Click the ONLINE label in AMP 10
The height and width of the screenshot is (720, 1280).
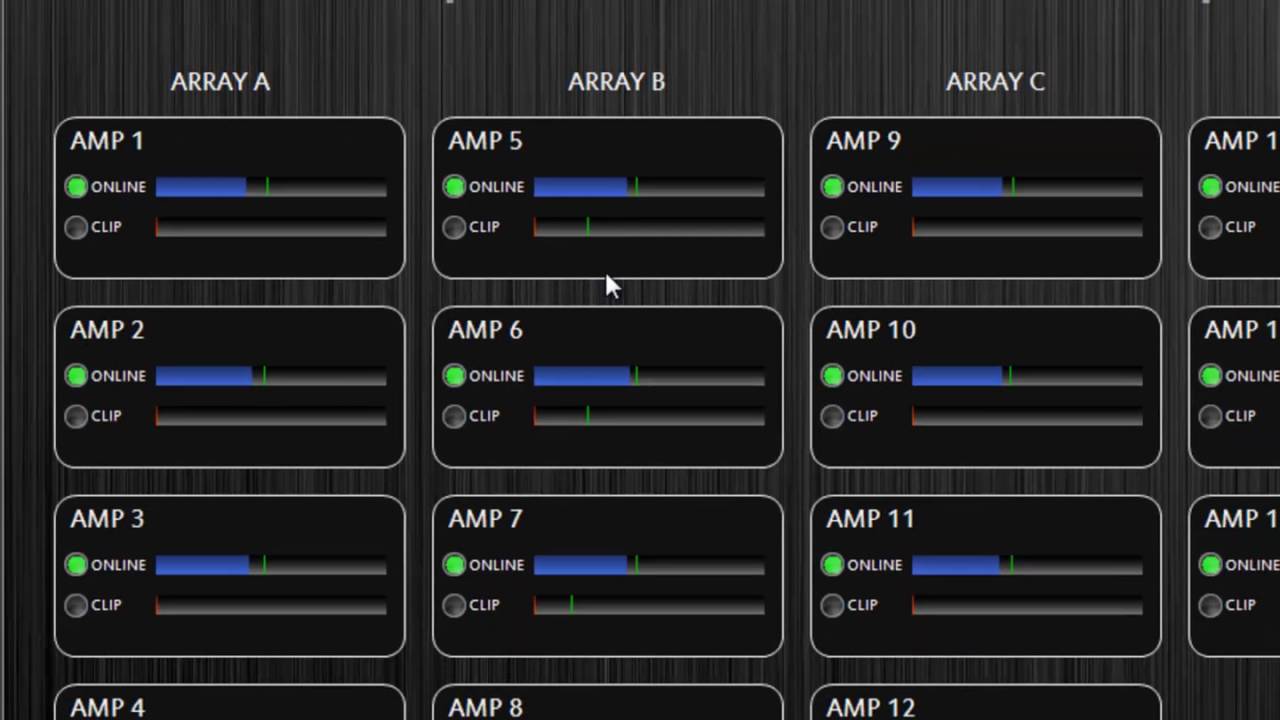click(x=874, y=376)
